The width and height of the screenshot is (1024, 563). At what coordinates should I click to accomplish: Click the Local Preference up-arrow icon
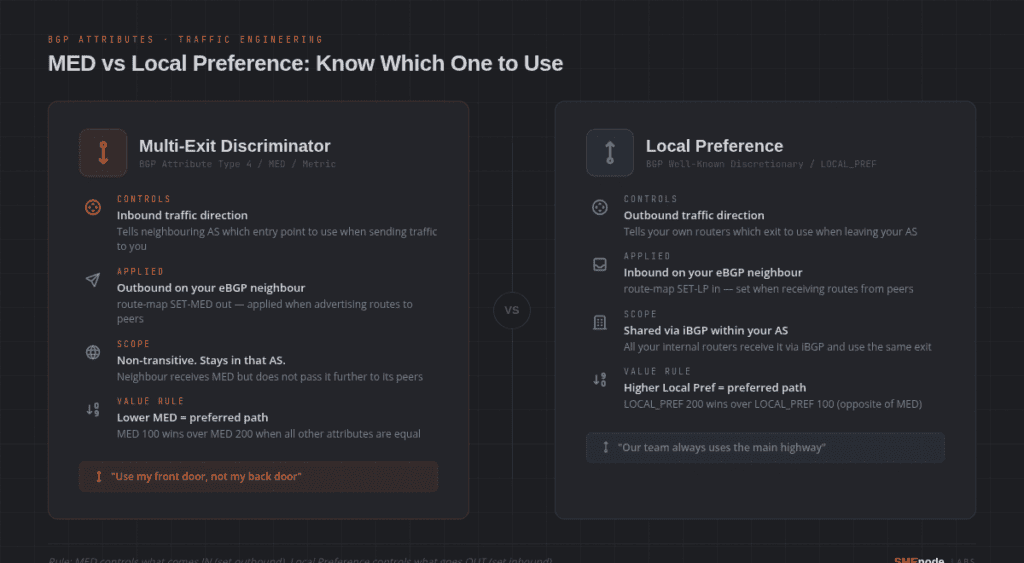pos(610,153)
